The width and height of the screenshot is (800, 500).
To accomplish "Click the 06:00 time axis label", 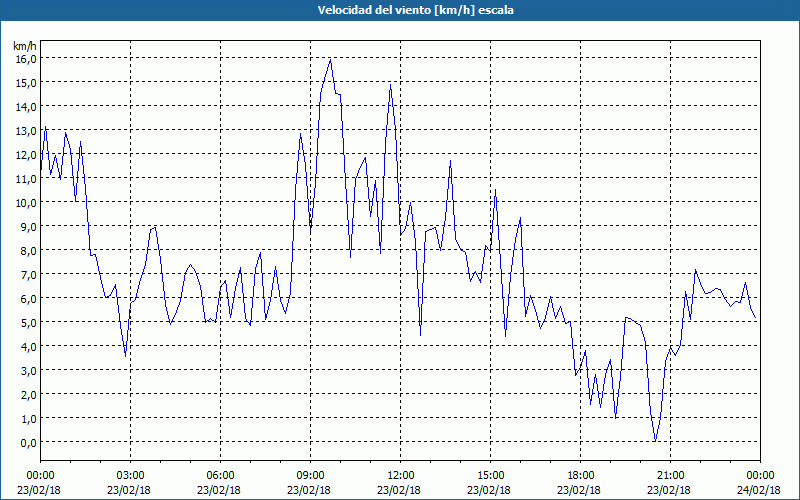I will point(220,476).
